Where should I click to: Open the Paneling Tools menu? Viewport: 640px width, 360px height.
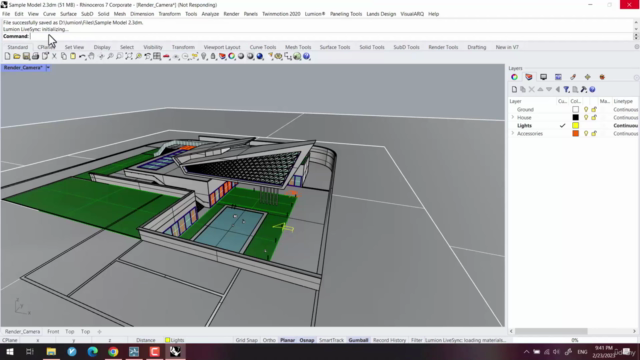tap(346, 14)
